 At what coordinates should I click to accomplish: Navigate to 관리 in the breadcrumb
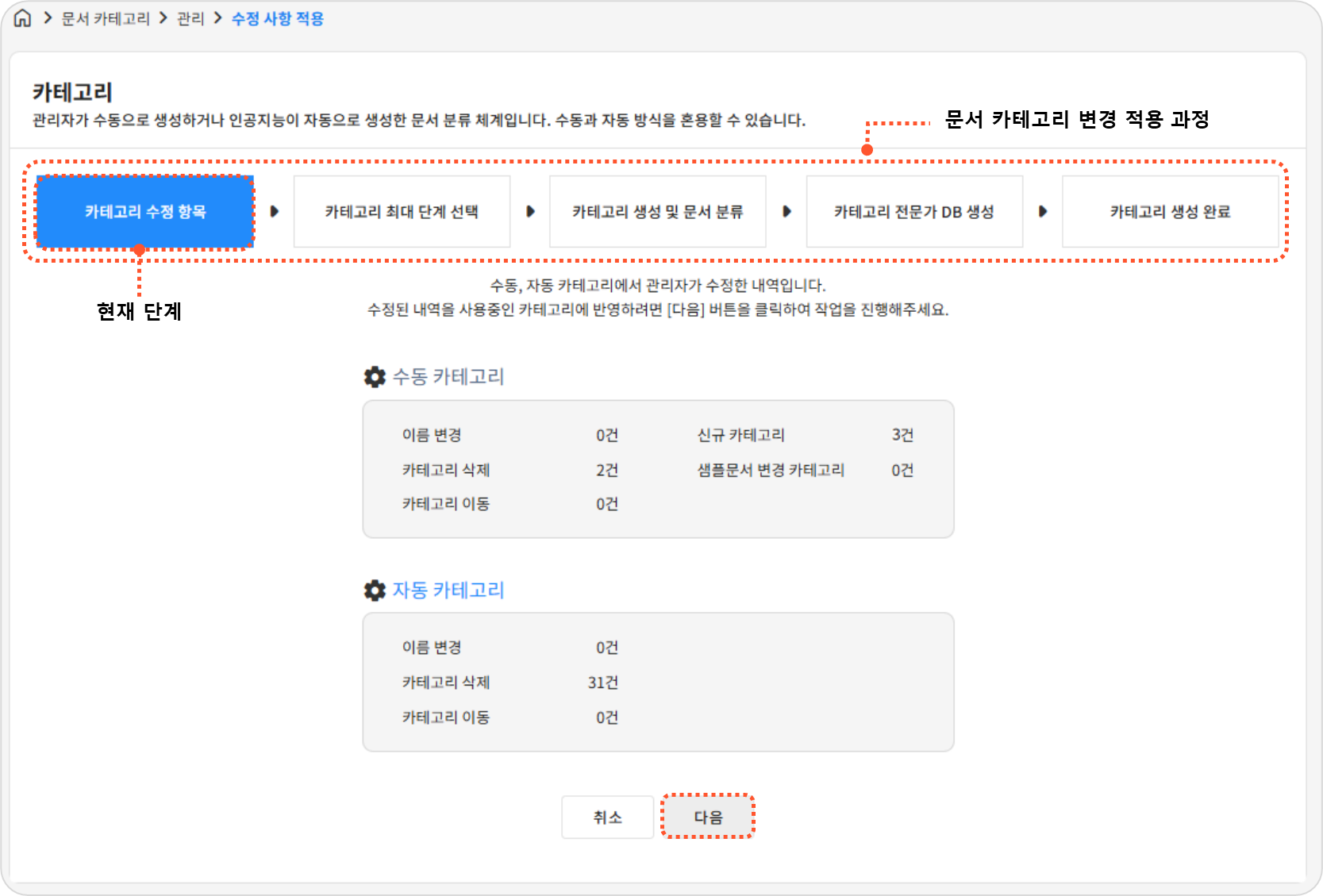point(190,18)
